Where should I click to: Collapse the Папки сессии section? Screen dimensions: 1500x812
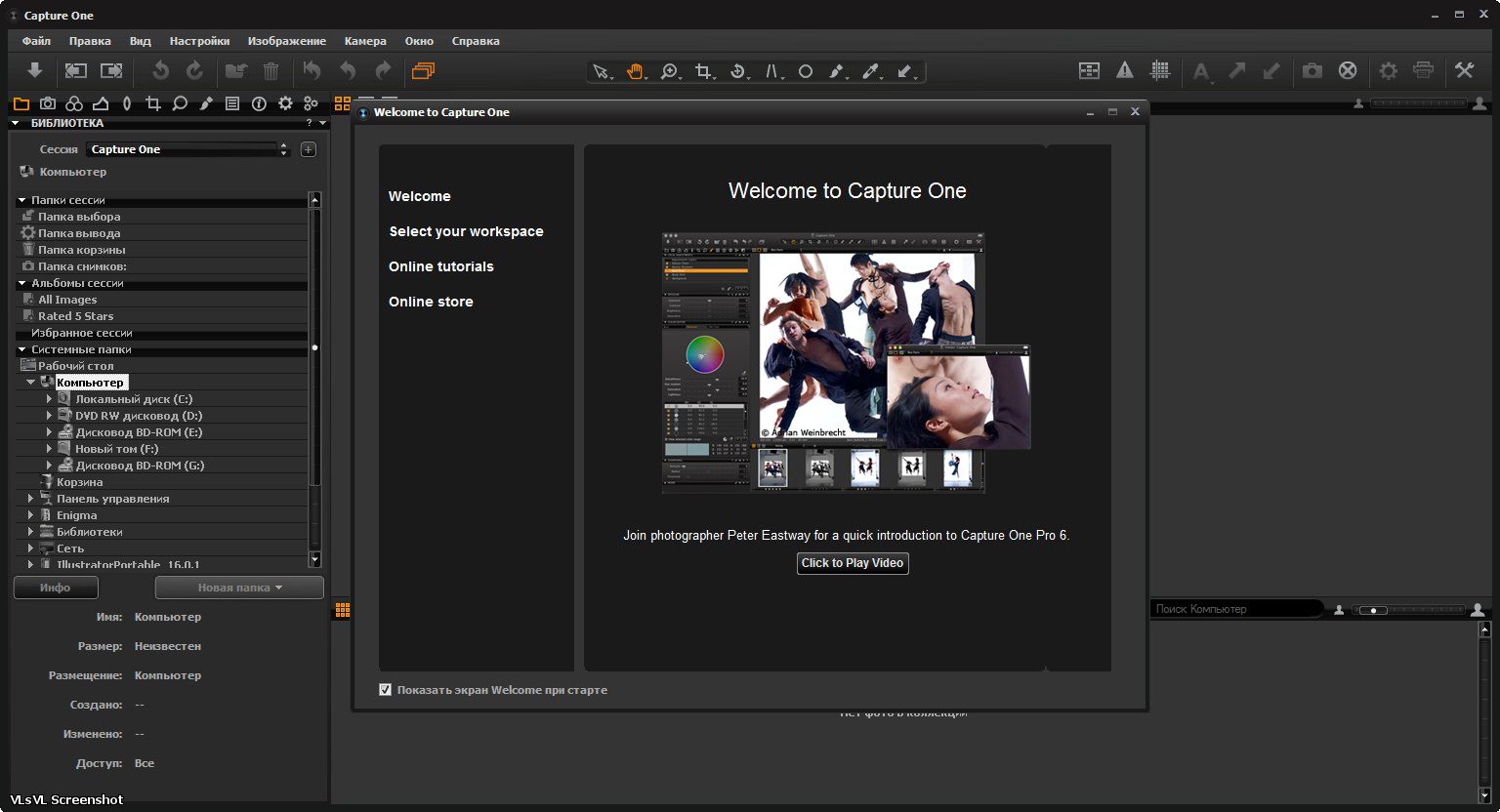click(22, 200)
